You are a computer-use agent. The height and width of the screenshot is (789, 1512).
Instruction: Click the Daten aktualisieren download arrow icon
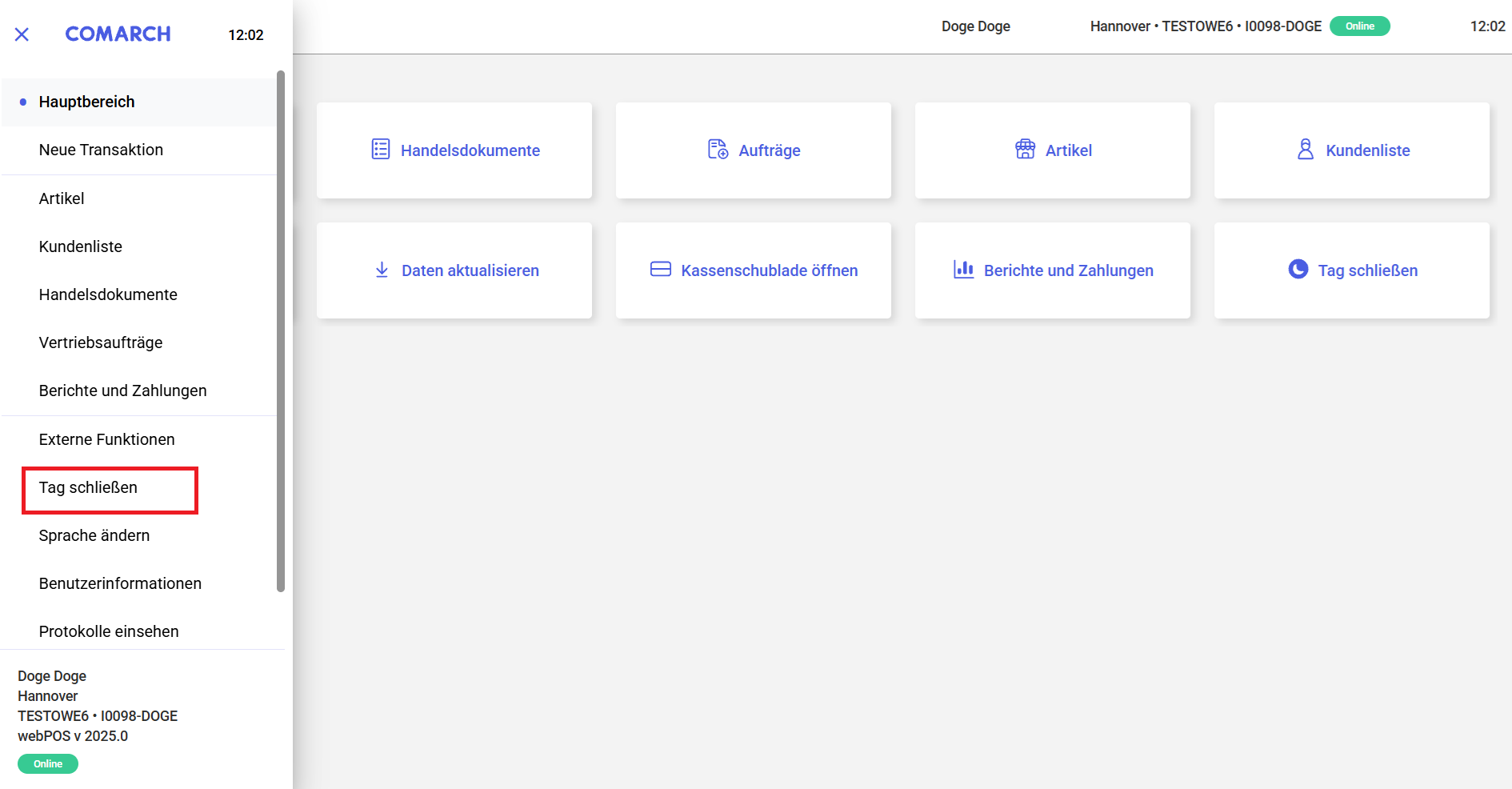click(x=382, y=270)
